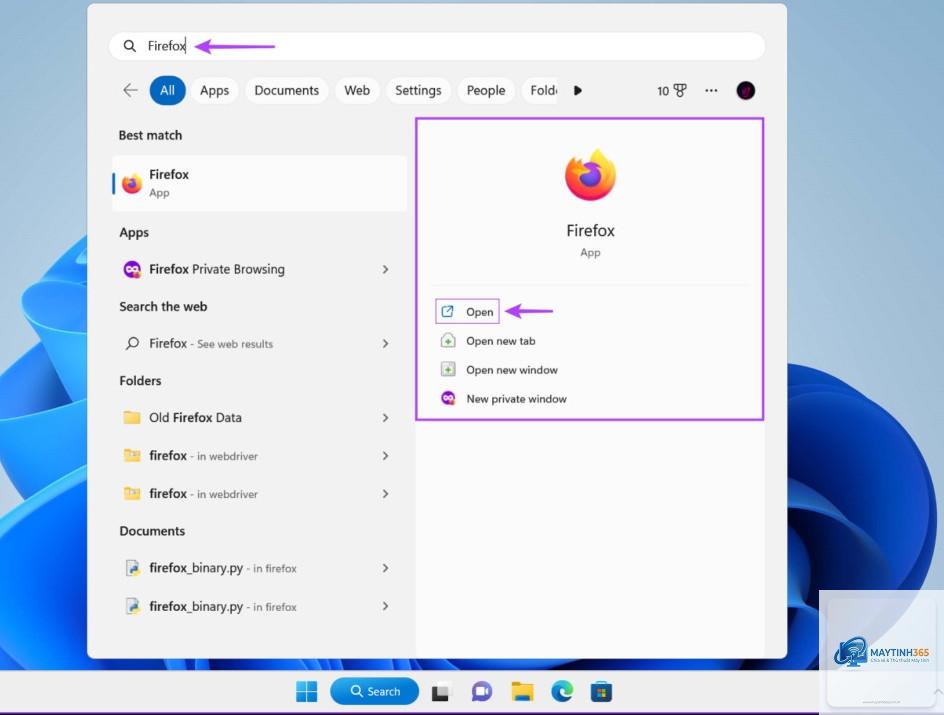The width and height of the screenshot is (944, 715).
Task: Switch to the Documents filter tab
Action: [287, 90]
